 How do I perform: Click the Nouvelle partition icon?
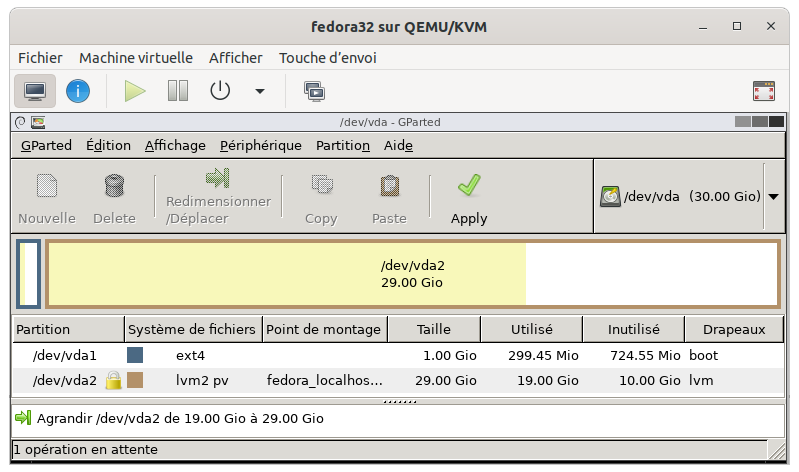coord(47,186)
